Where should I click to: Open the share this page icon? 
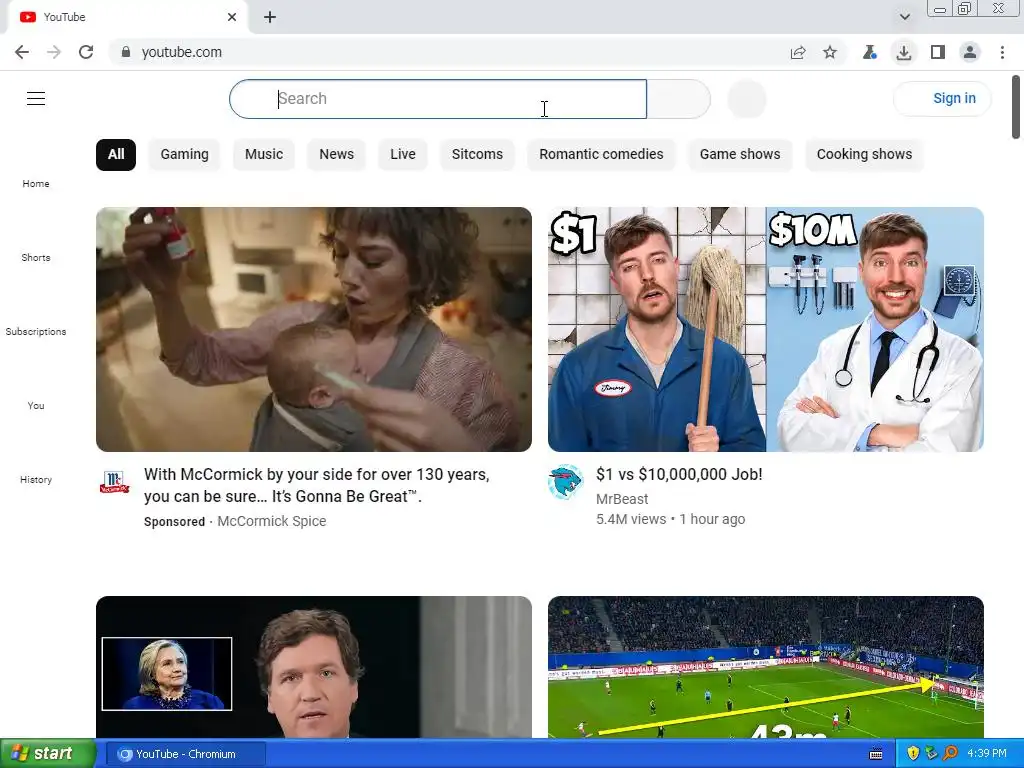(797, 52)
